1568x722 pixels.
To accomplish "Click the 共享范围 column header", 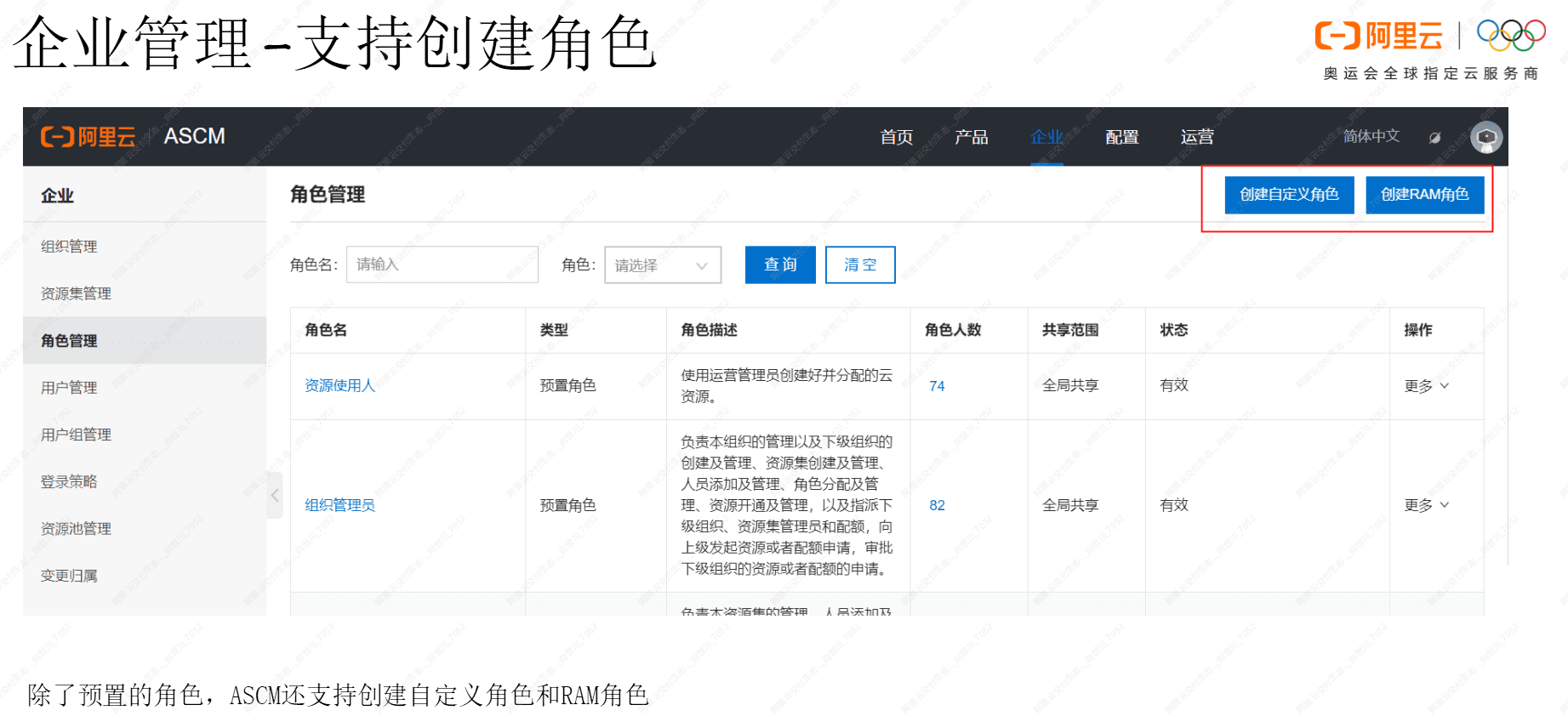I will click(1070, 330).
